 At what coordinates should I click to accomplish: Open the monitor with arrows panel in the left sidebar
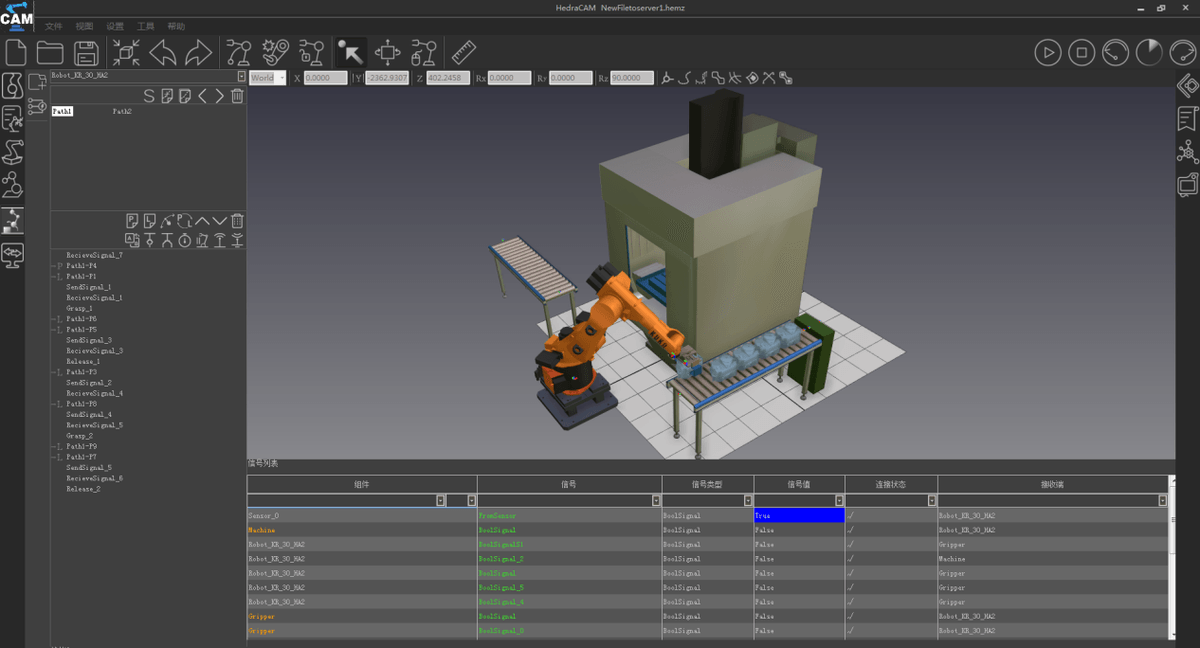pyautogui.click(x=12, y=255)
